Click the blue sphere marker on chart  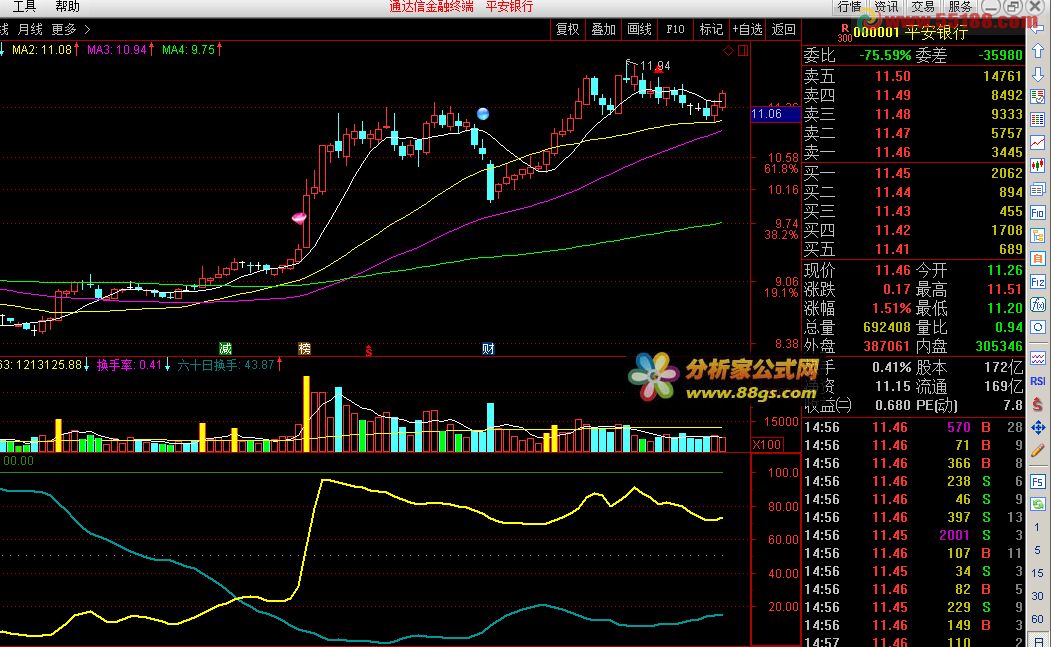(x=483, y=113)
